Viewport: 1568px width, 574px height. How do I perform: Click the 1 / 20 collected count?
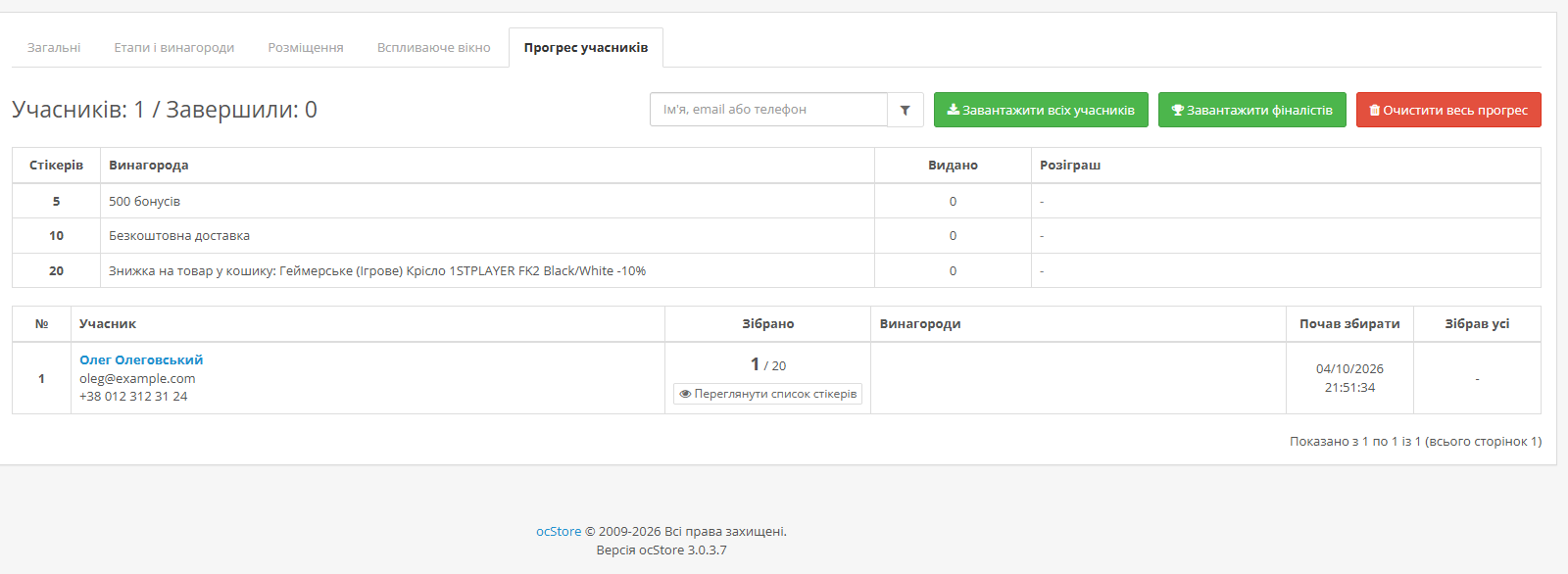(768, 364)
